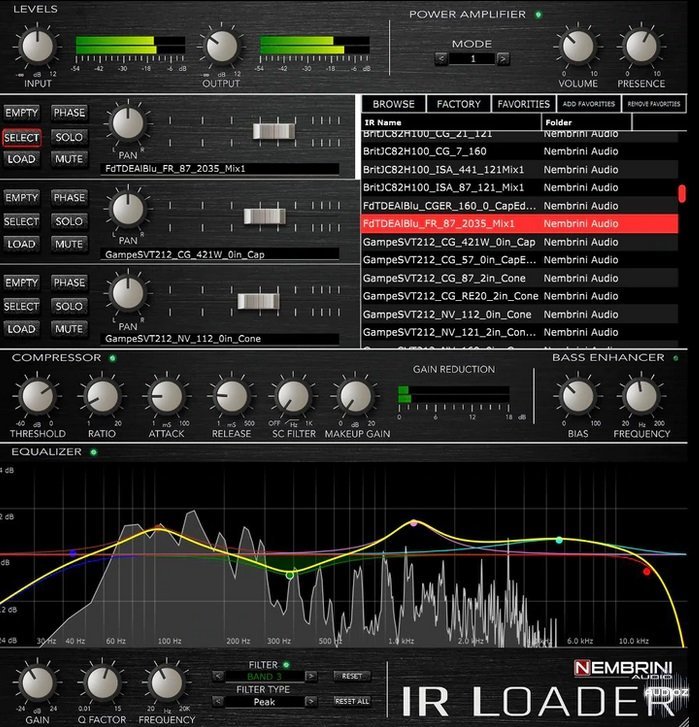Viewport: 699px width, 727px height.
Task: Click the Bass Enhancer Frequency knob
Action: 642,397
